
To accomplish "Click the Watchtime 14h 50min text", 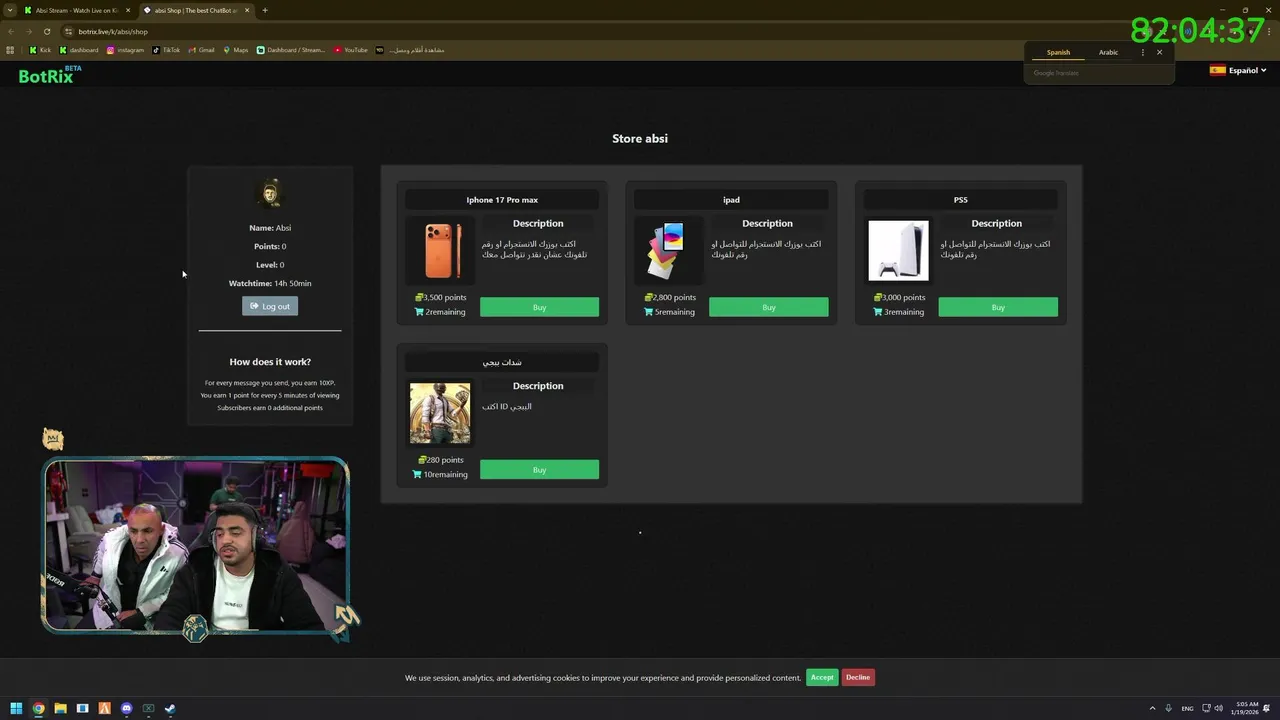I will (x=270, y=283).
